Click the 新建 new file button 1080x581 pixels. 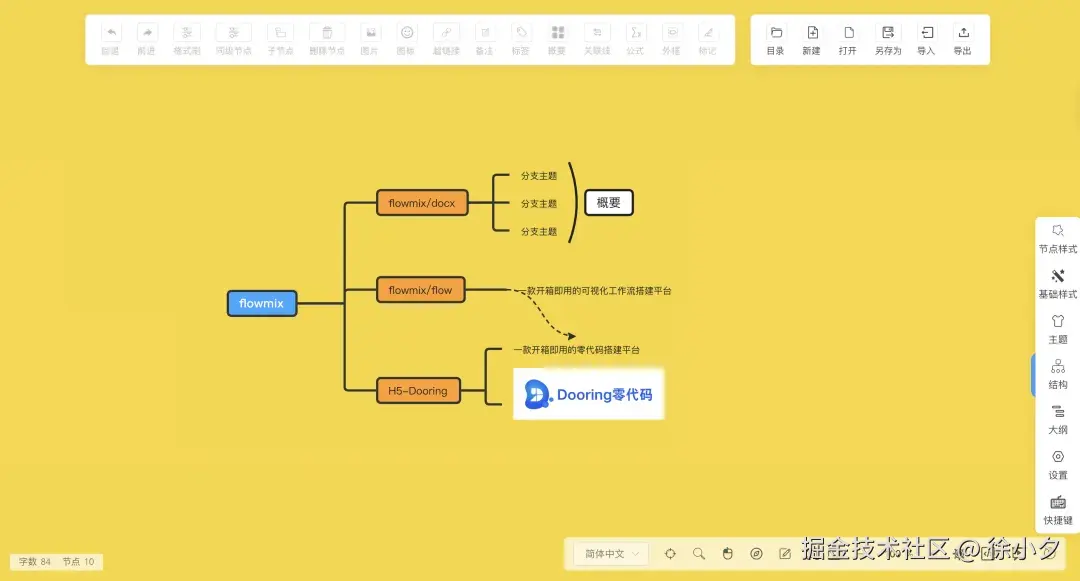point(811,39)
